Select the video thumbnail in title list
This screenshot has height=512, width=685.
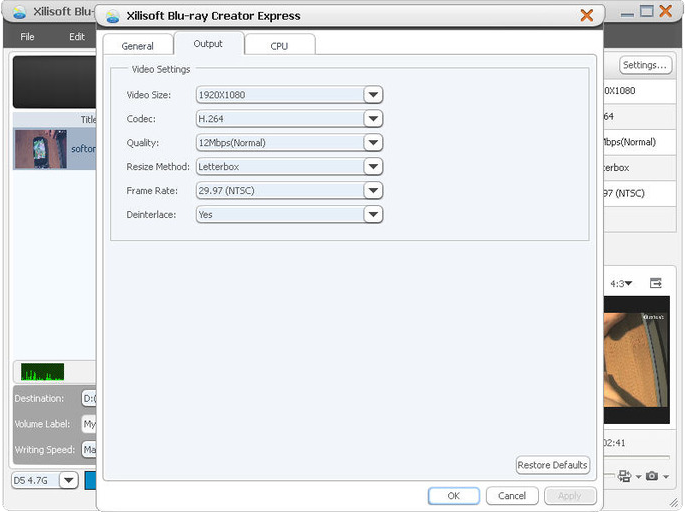click(41, 149)
